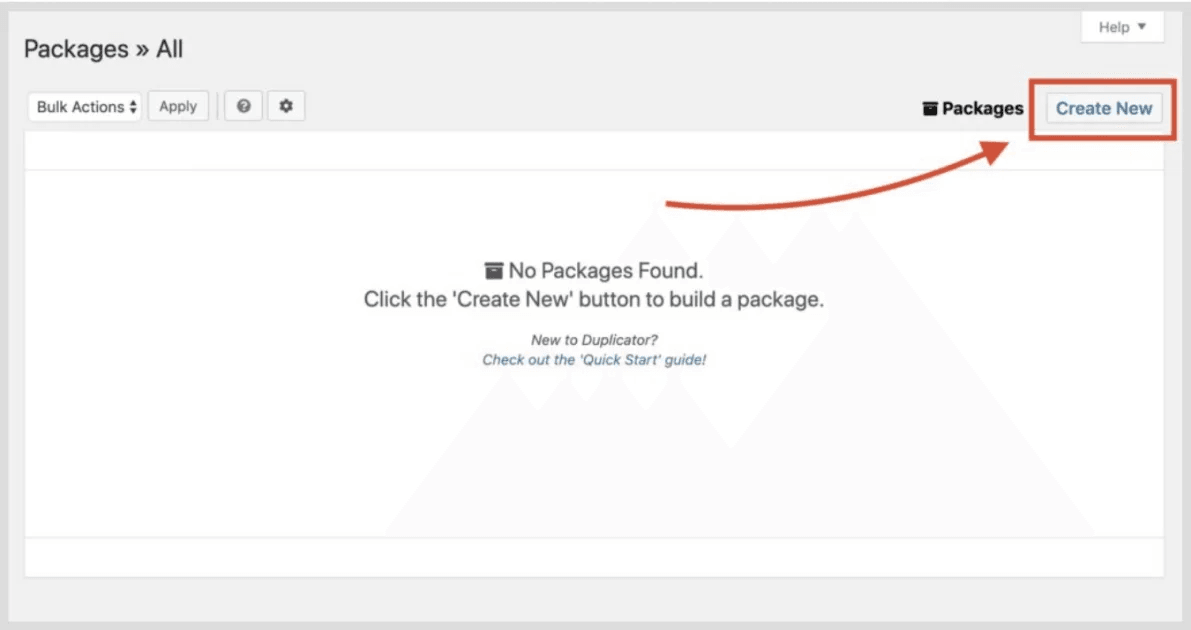This screenshot has height=630, width=1191.
Task: Click the Apply button
Action: click(178, 106)
